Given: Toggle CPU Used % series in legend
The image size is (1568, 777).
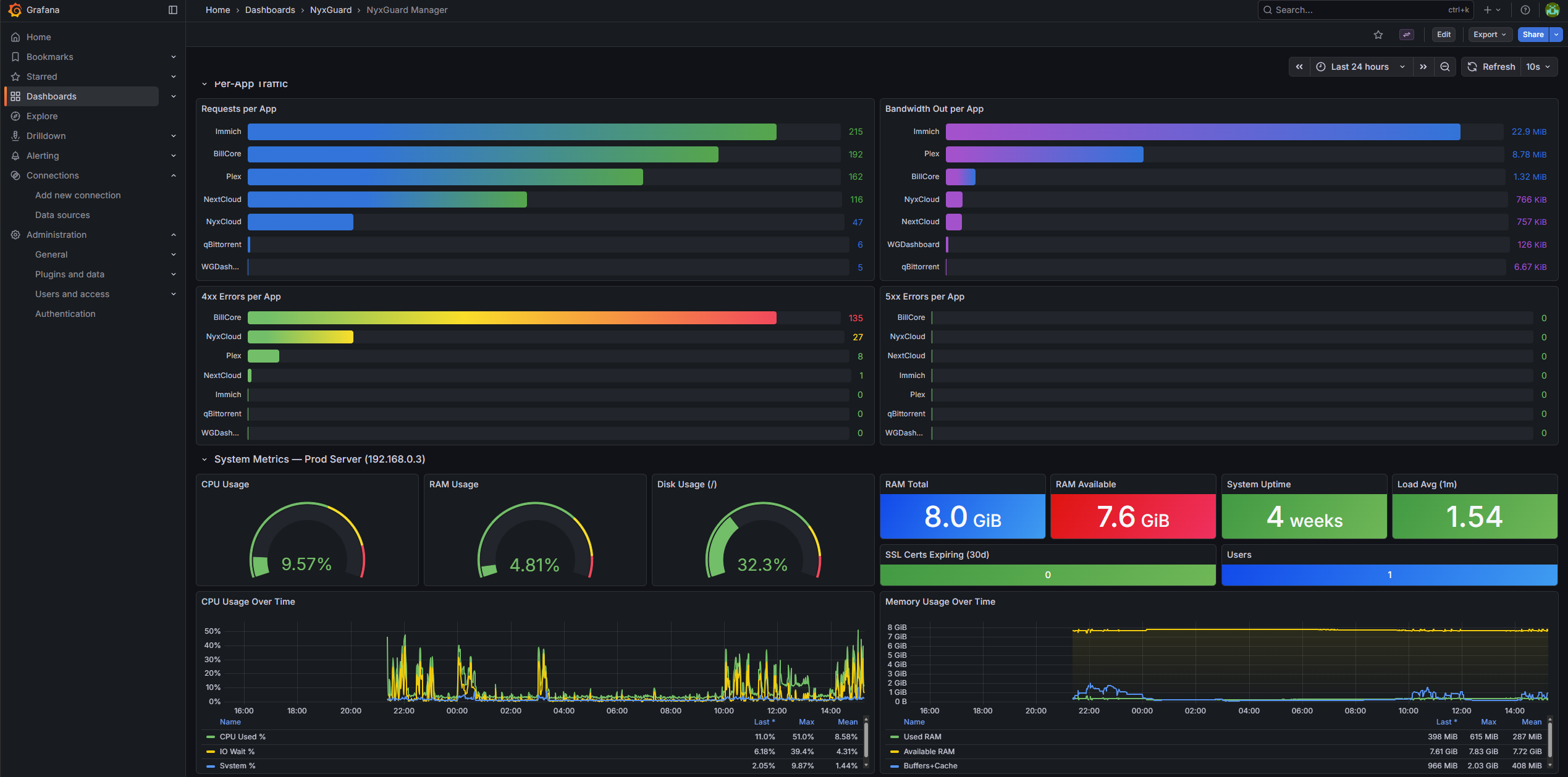Looking at the screenshot, I should 242,737.
